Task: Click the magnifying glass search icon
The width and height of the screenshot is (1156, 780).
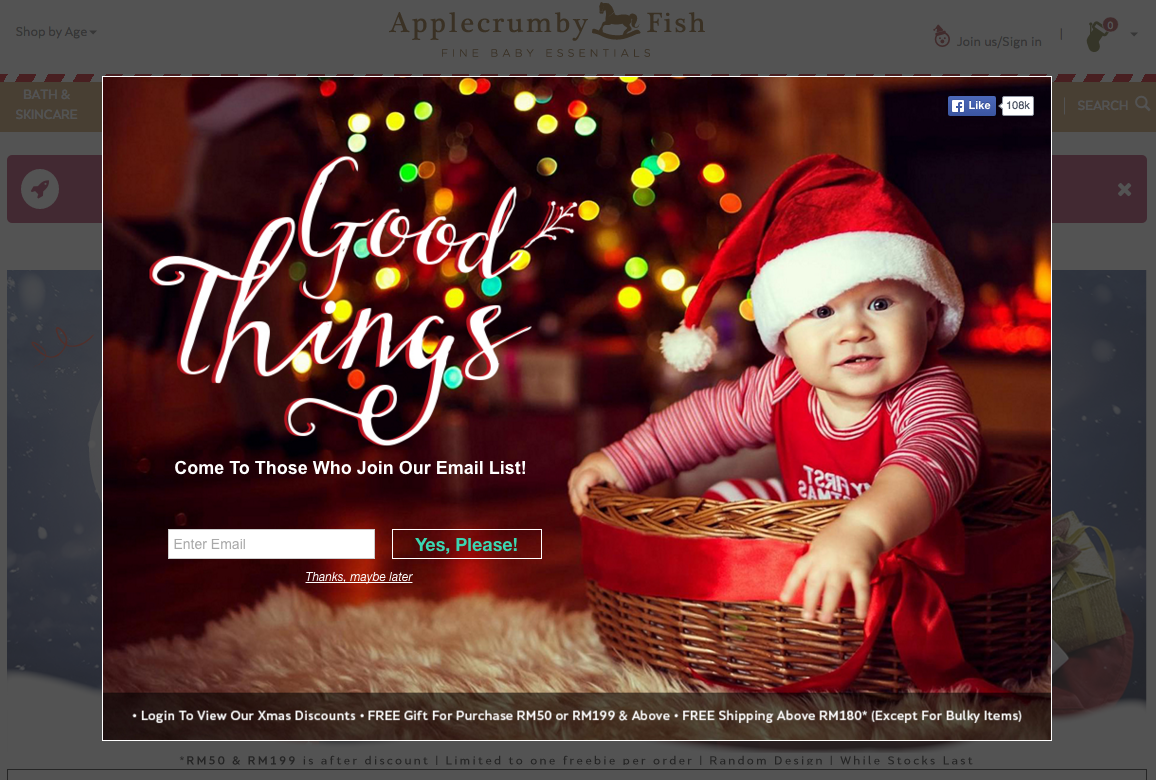Action: pos(1142,104)
